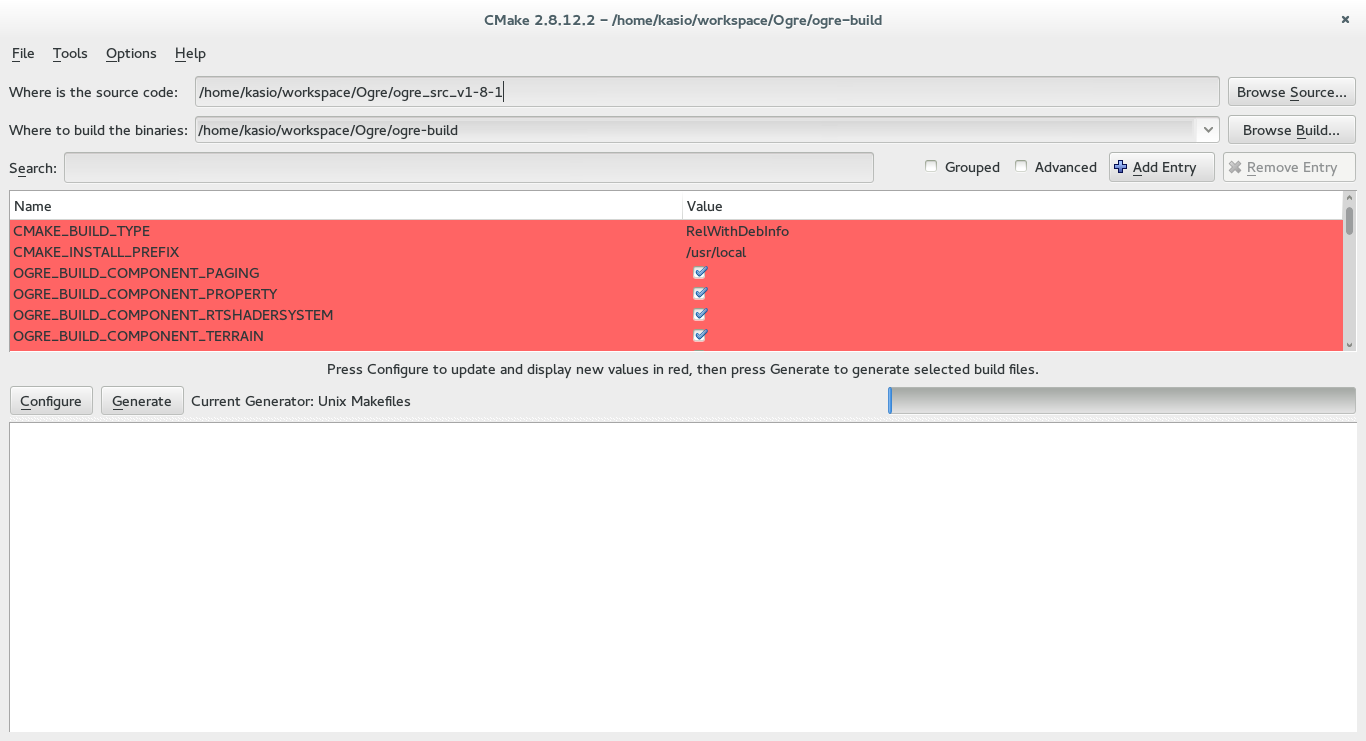Screen dimensions: 1366x741
Task: Click the source code path field
Action: [707, 92]
